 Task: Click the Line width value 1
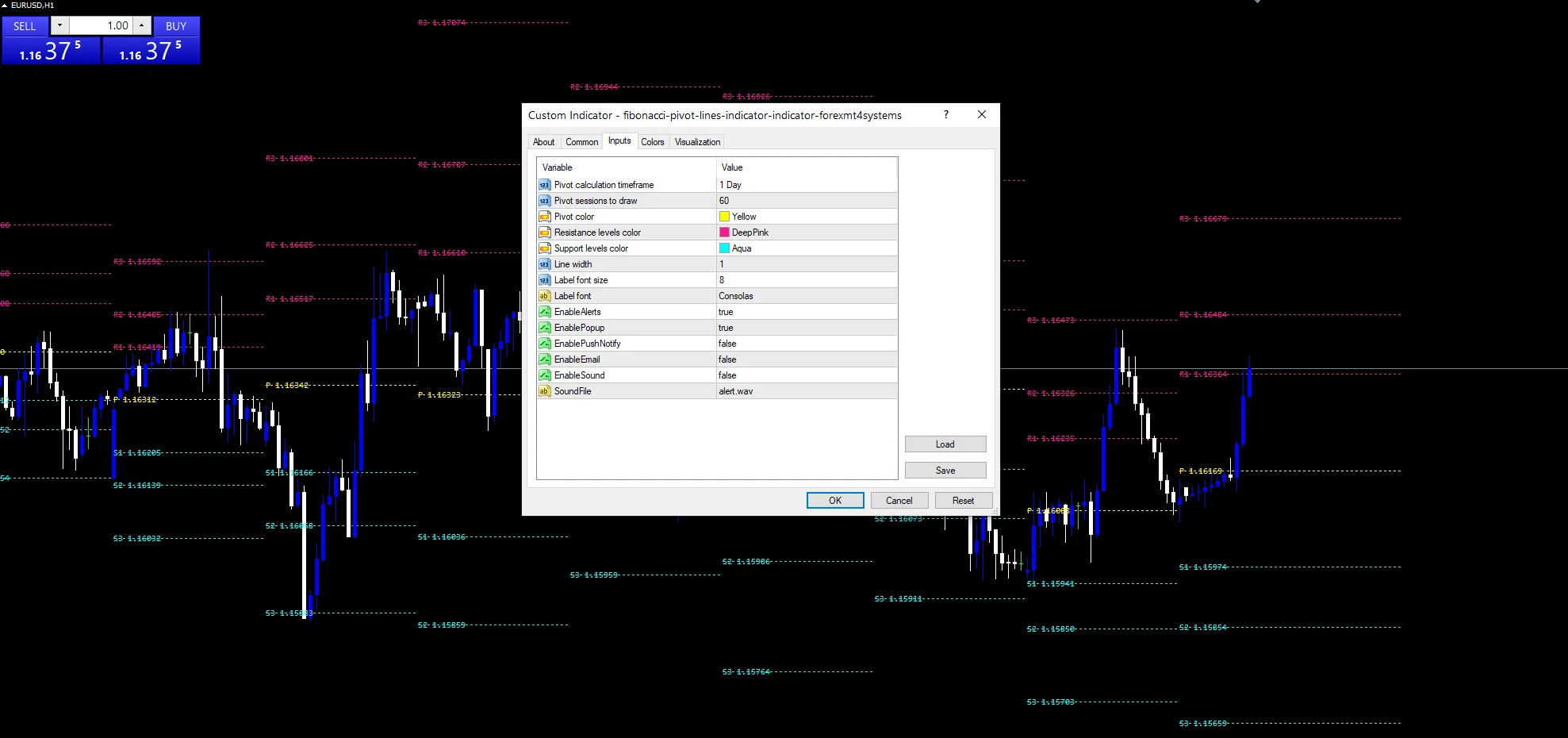722,264
